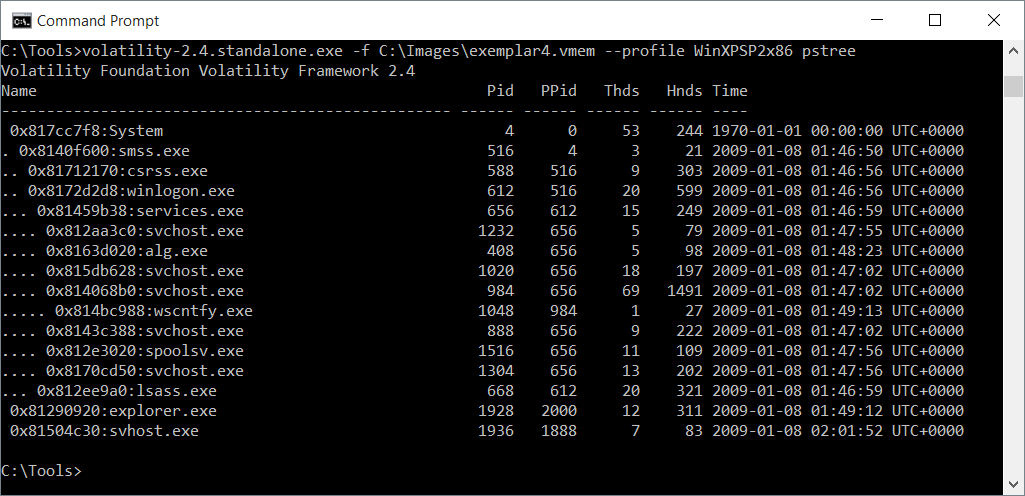Minimize the Command Prompt window
The height and width of the screenshot is (496, 1025).
pos(877,20)
